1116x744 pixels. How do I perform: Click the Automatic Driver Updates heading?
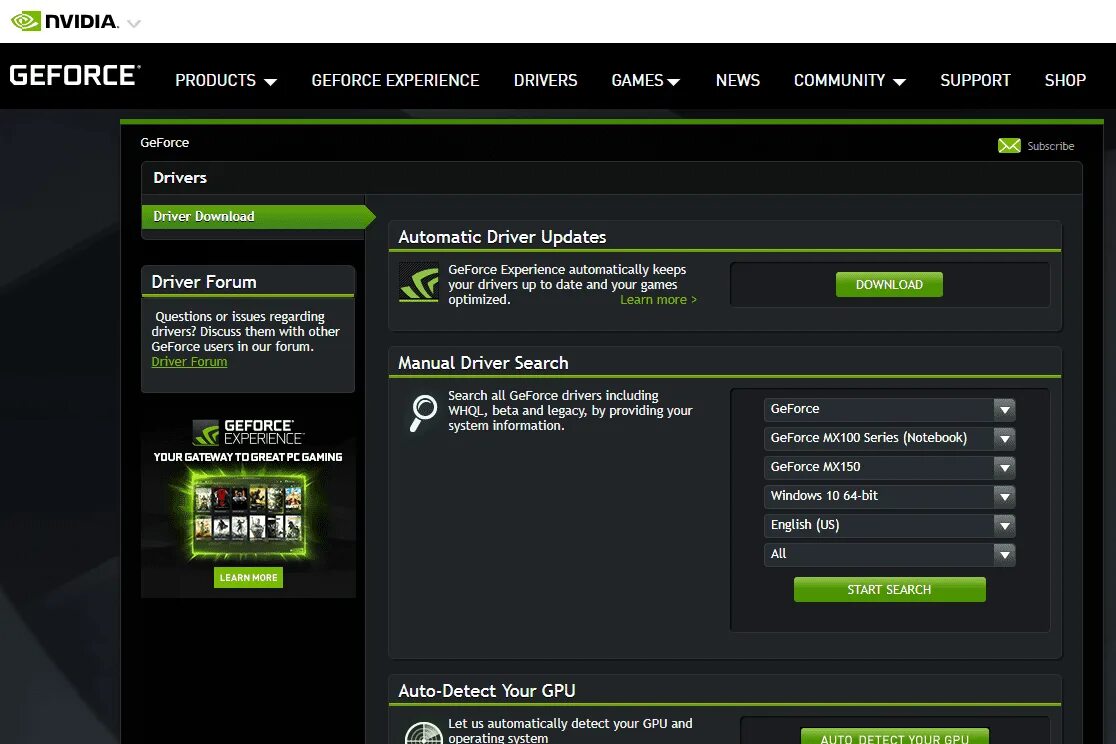point(502,237)
